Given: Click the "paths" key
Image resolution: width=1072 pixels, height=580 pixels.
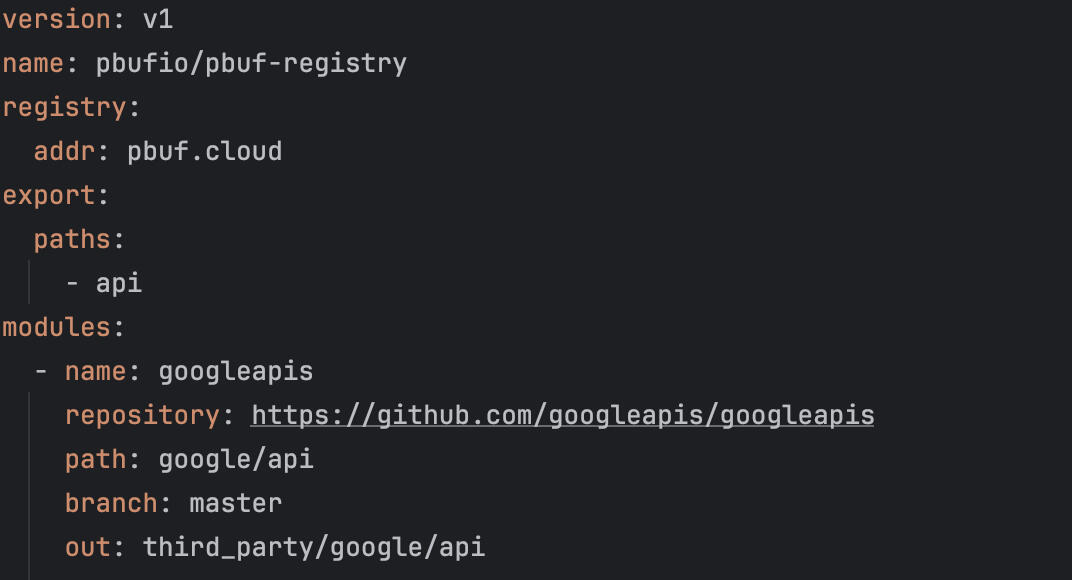Looking at the screenshot, I should (x=73, y=239).
